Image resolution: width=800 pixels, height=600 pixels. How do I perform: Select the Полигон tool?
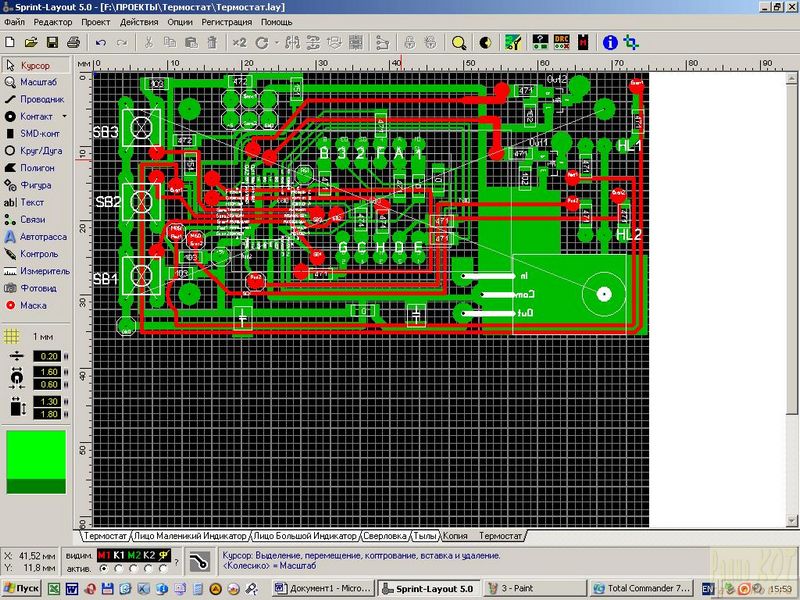click(36, 168)
